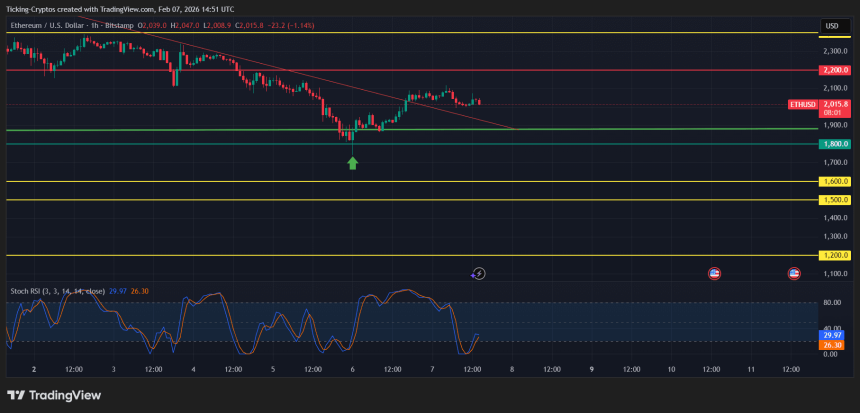
Task: Click the yellow 1,500.0 price level label
Action: [x=835, y=200]
